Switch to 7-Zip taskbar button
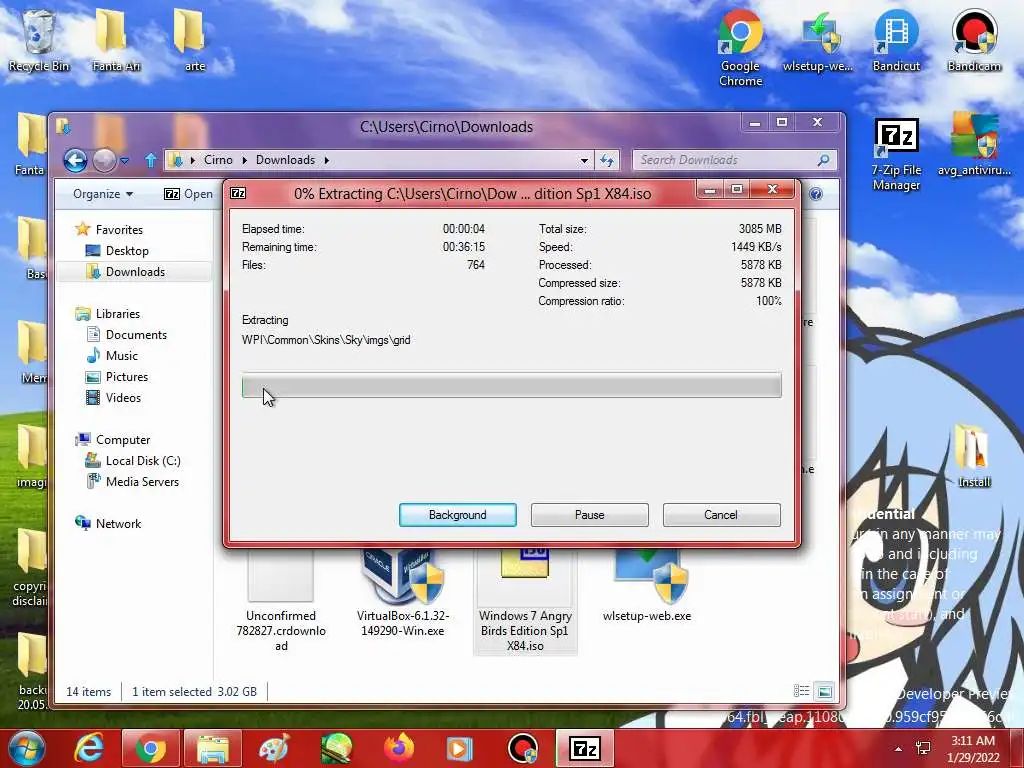 (x=584, y=748)
